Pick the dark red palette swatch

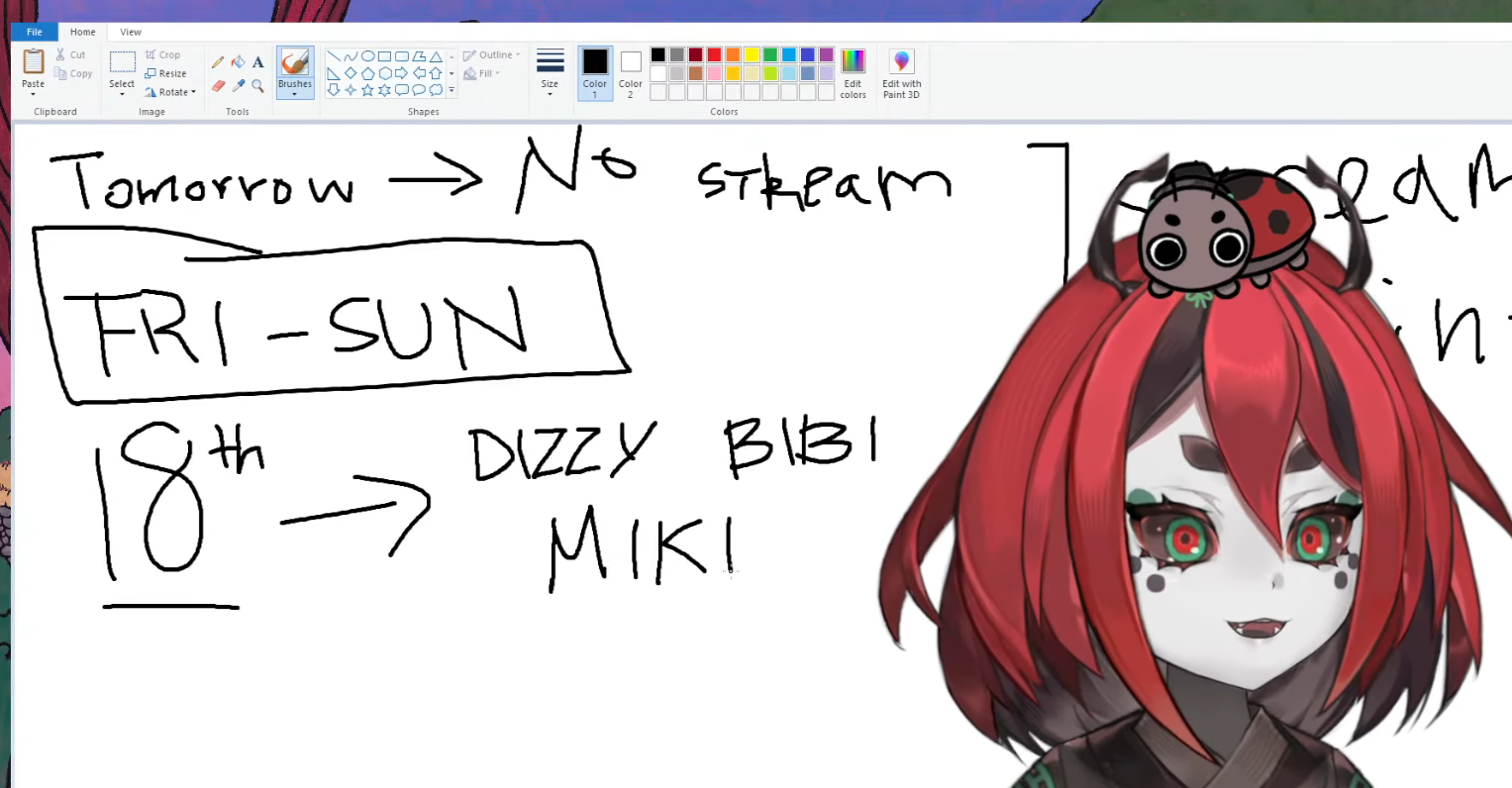[696, 55]
